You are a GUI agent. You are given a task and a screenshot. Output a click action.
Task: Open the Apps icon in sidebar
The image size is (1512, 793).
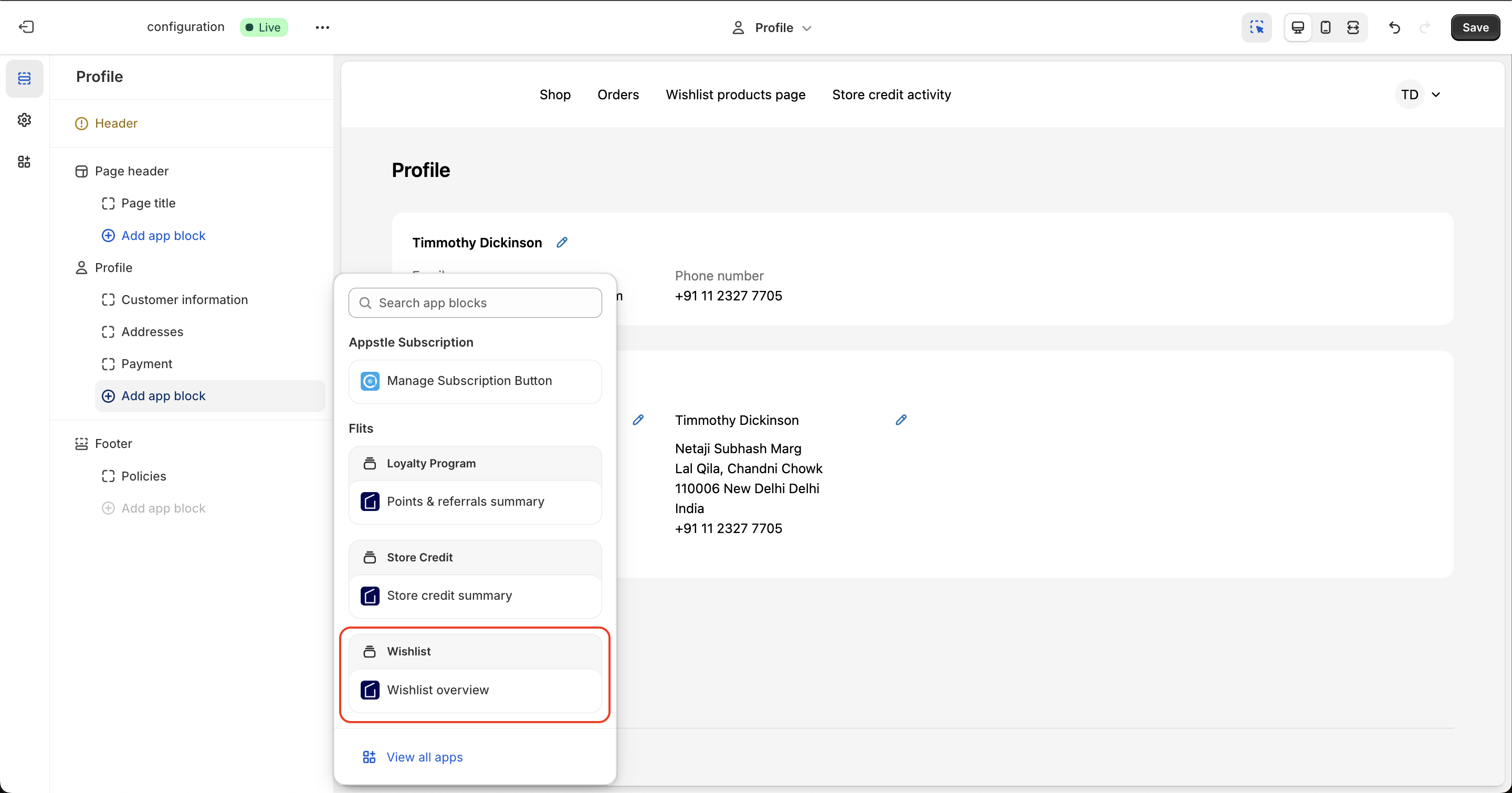coord(24,161)
